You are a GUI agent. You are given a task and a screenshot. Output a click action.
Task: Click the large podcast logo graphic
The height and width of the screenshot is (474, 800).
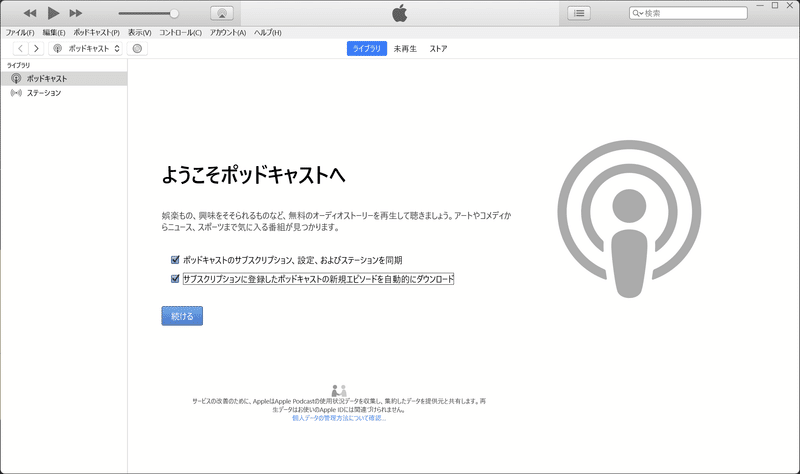click(x=629, y=219)
